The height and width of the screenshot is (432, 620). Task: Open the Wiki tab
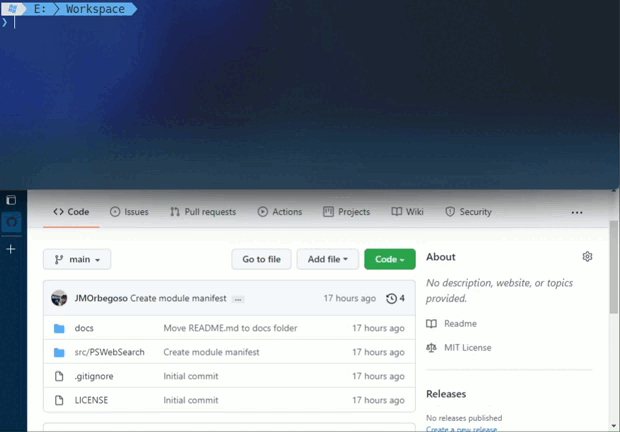pos(407,212)
